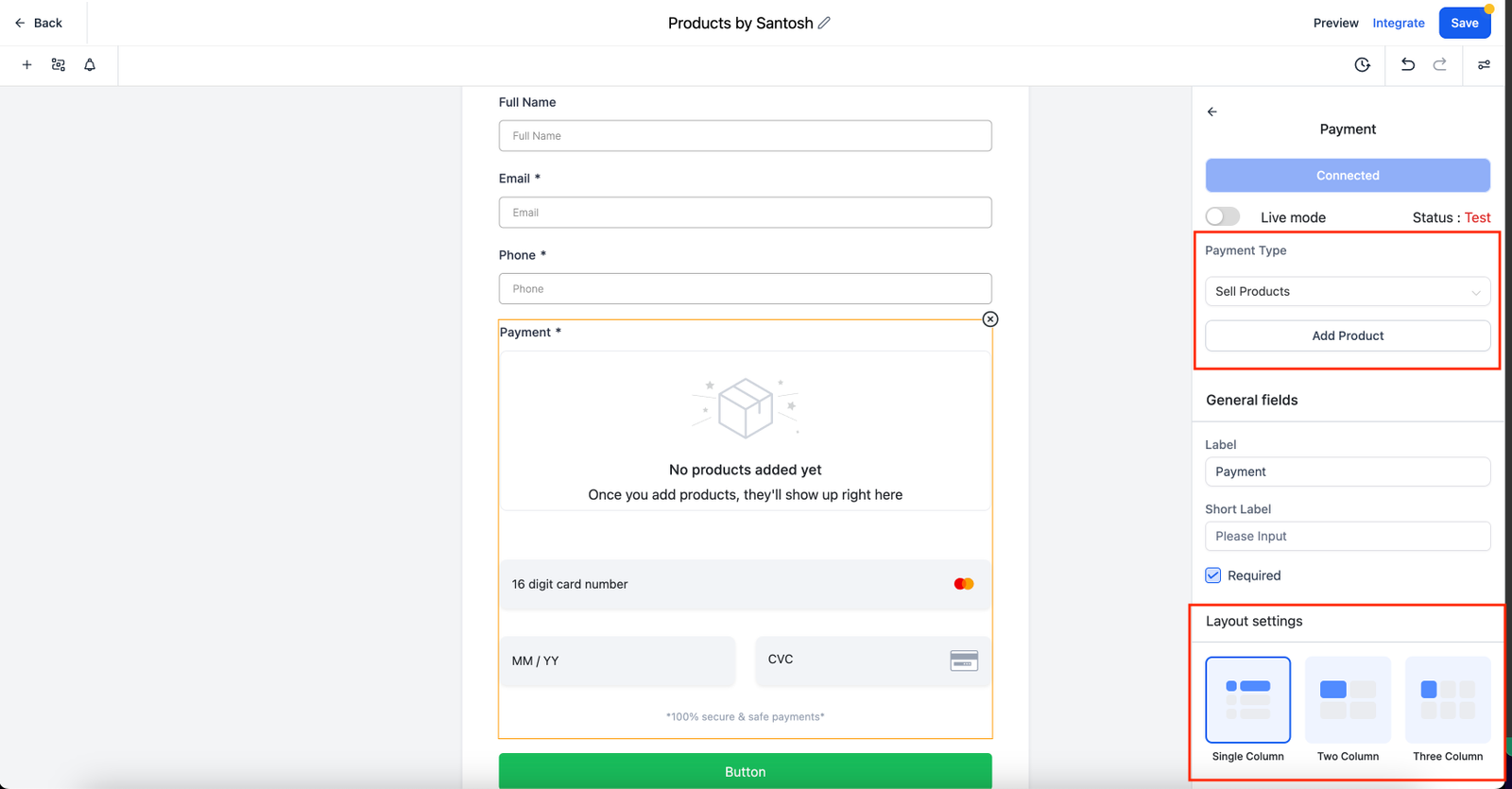
Task: Open the Preview menu item
Action: coord(1335,23)
